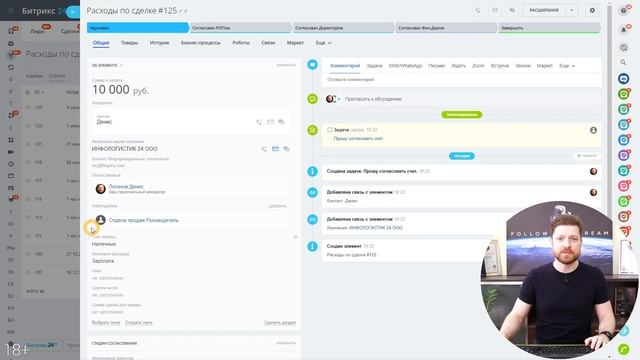
Task: Click the phone icon next to ИНФОЛОГИСТИК 24 ООО
Action: pos(264,149)
